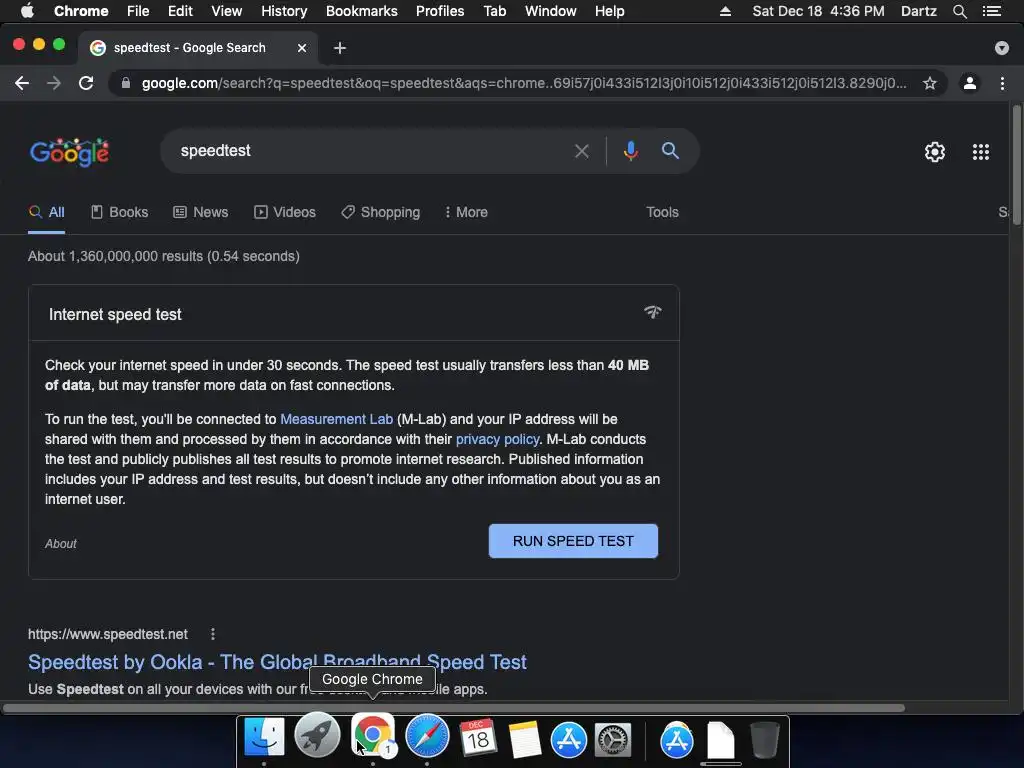Bookmark this page with the star

point(930,83)
